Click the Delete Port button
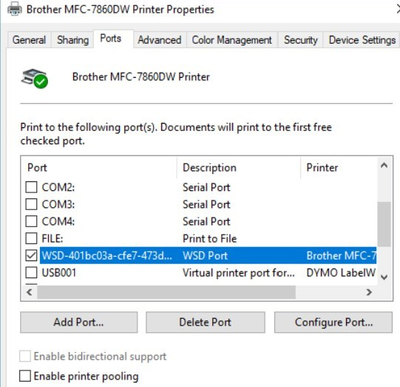This screenshot has height=387, width=400. (205, 322)
